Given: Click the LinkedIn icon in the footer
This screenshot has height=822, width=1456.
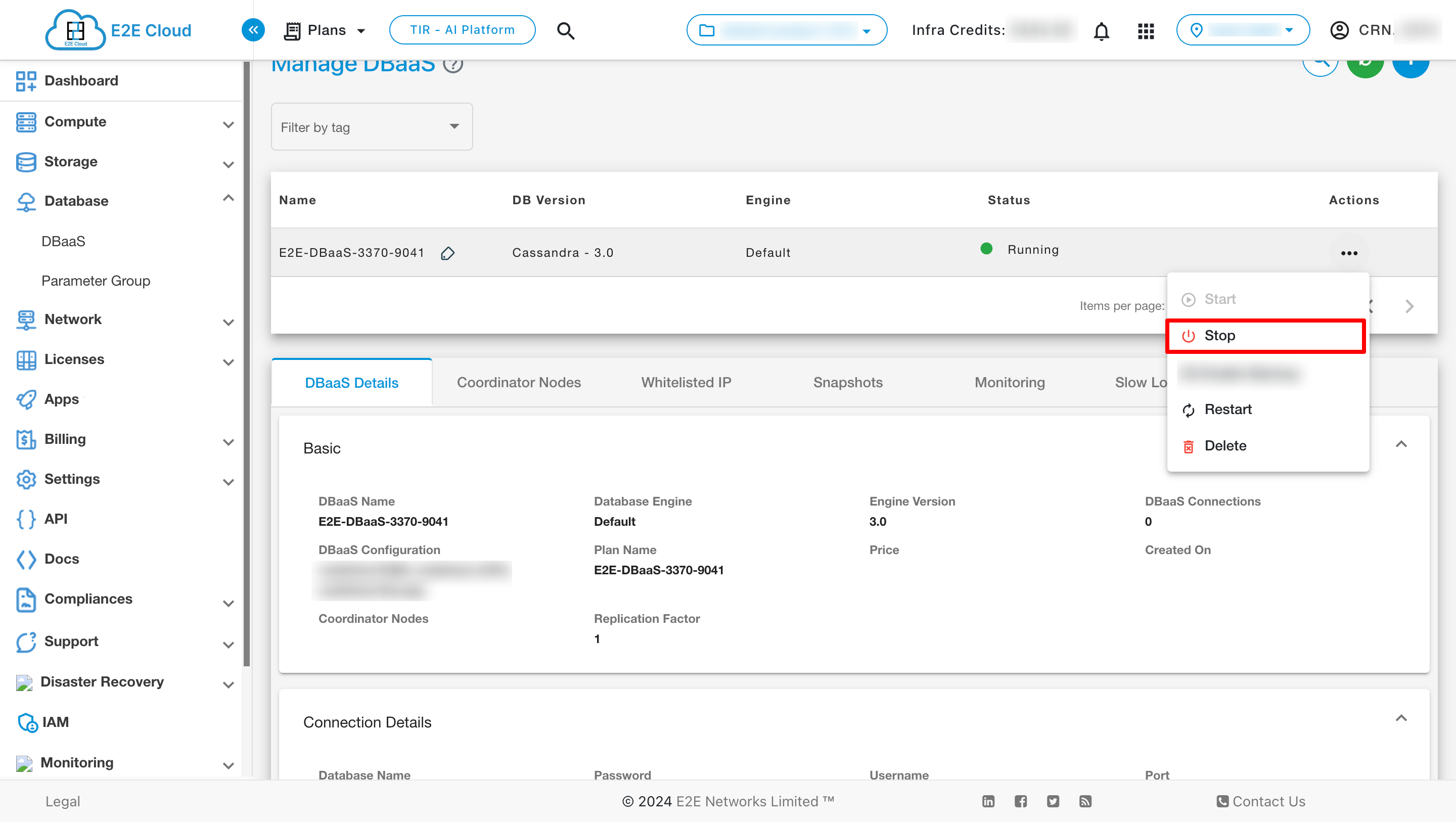Looking at the screenshot, I should click(988, 801).
